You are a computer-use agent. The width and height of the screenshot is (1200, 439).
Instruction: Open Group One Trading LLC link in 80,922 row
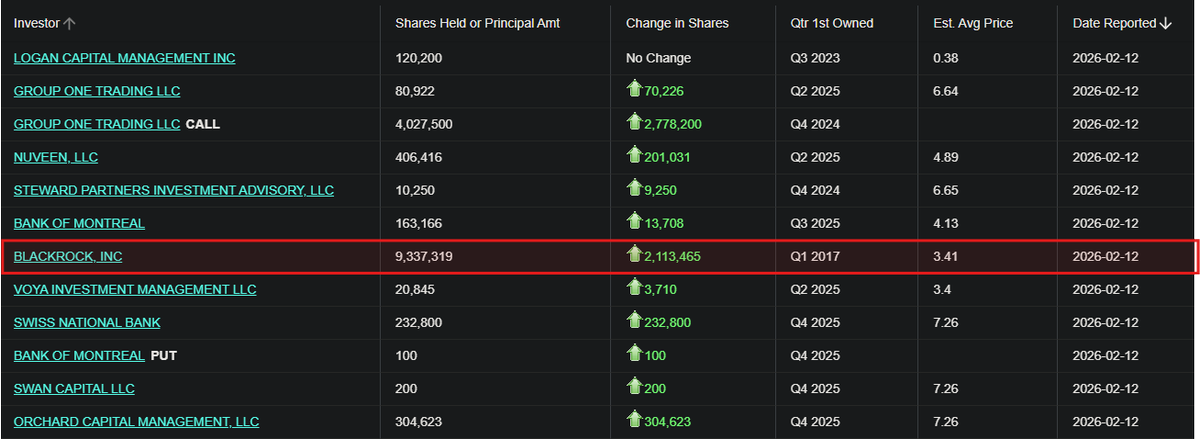(97, 91)
